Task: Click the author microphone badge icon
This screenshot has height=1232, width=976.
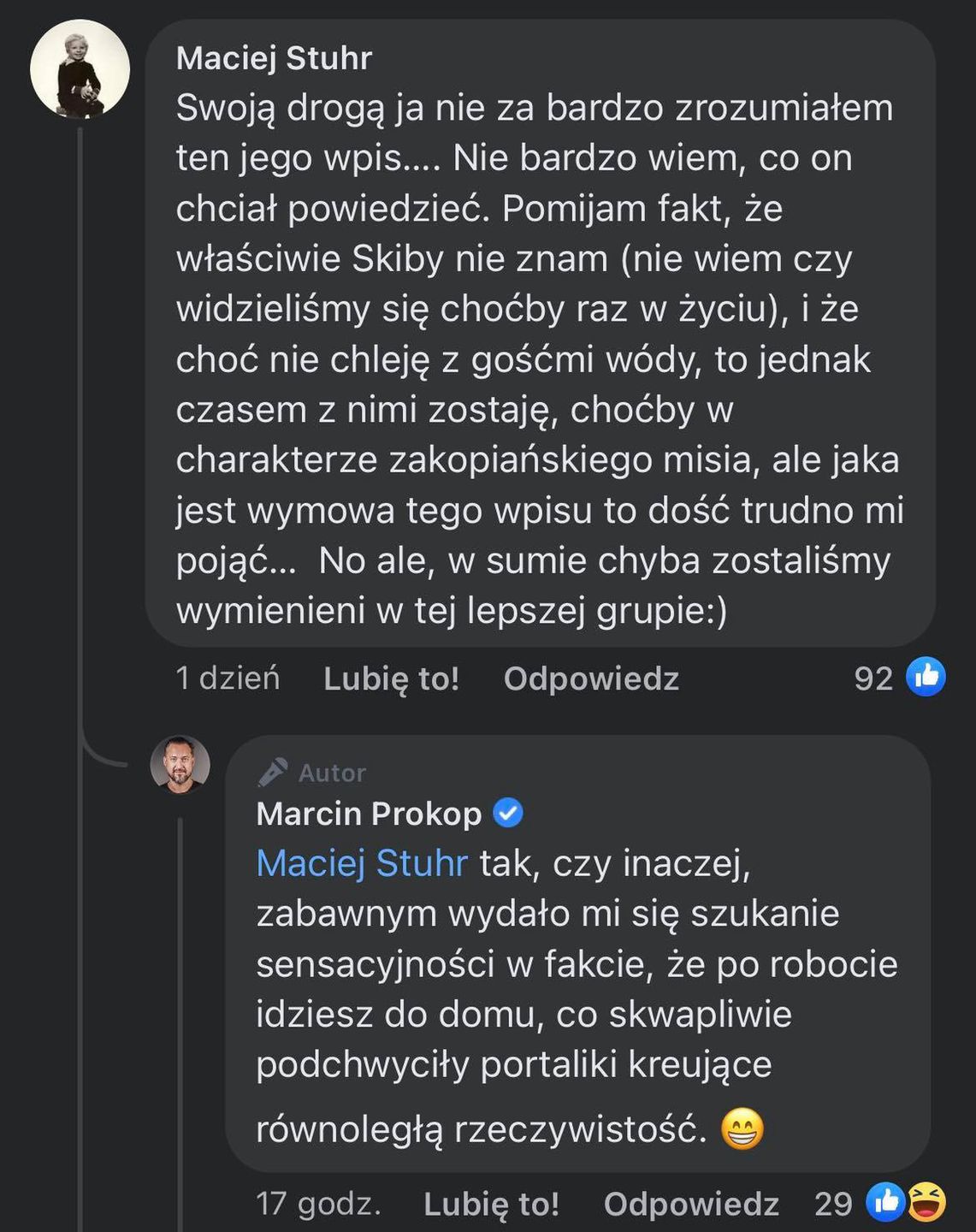Action: click(x=272, y=772)
